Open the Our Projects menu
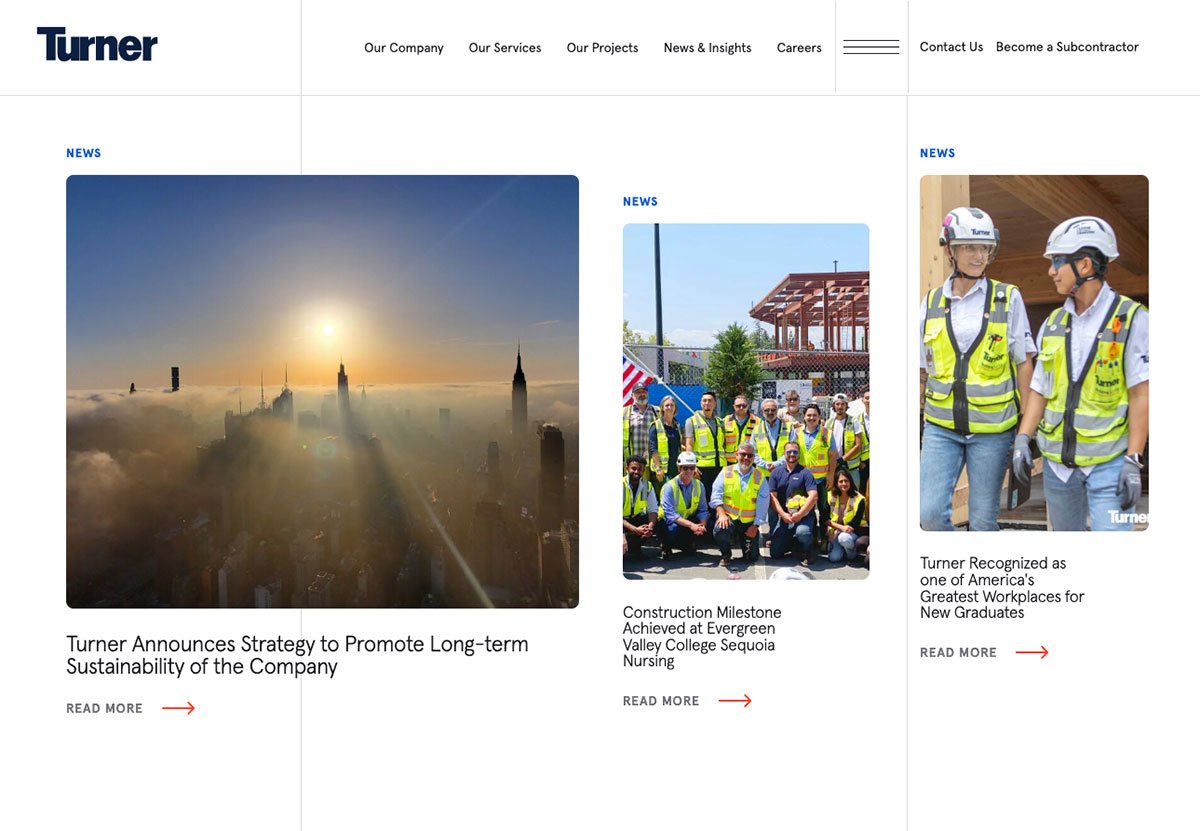The image size is (1200, 831). 602,47
